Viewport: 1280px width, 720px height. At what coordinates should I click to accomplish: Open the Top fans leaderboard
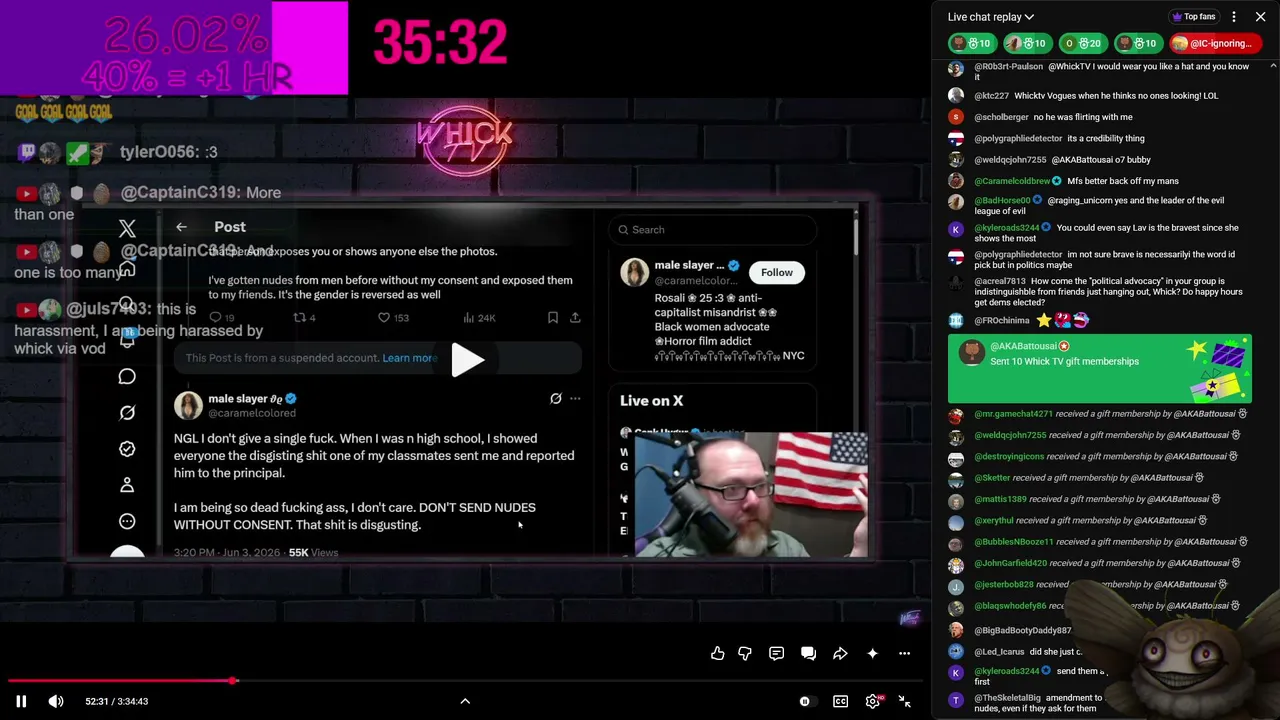point(1193,17)
